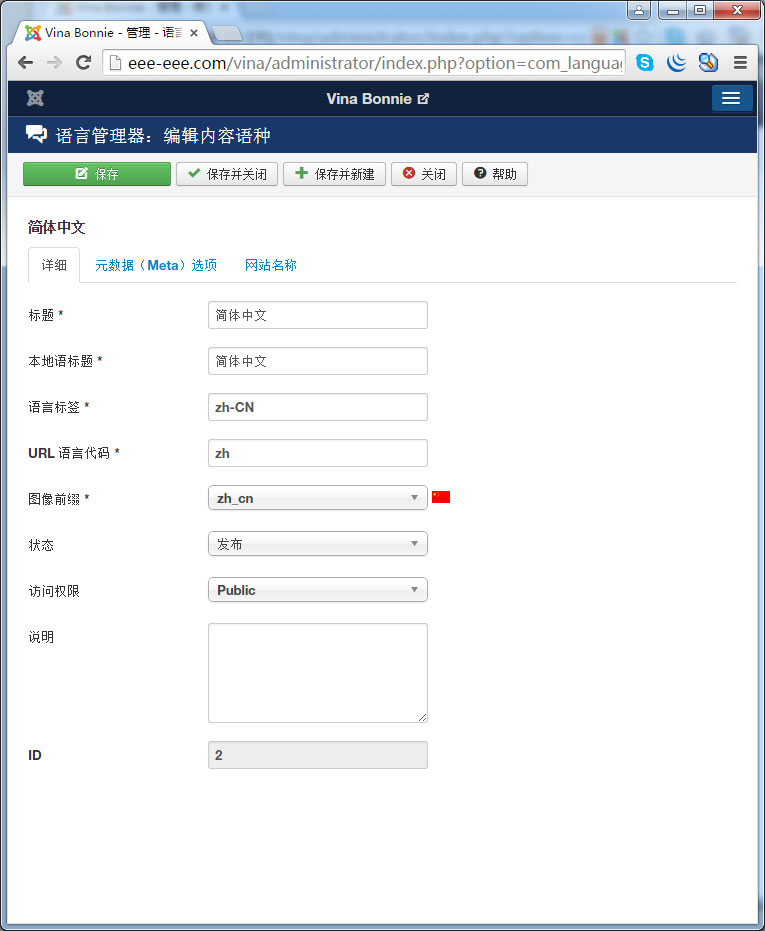Open Vina Bonnie site link
The image size is (765, 931).
tap(378, 99)
